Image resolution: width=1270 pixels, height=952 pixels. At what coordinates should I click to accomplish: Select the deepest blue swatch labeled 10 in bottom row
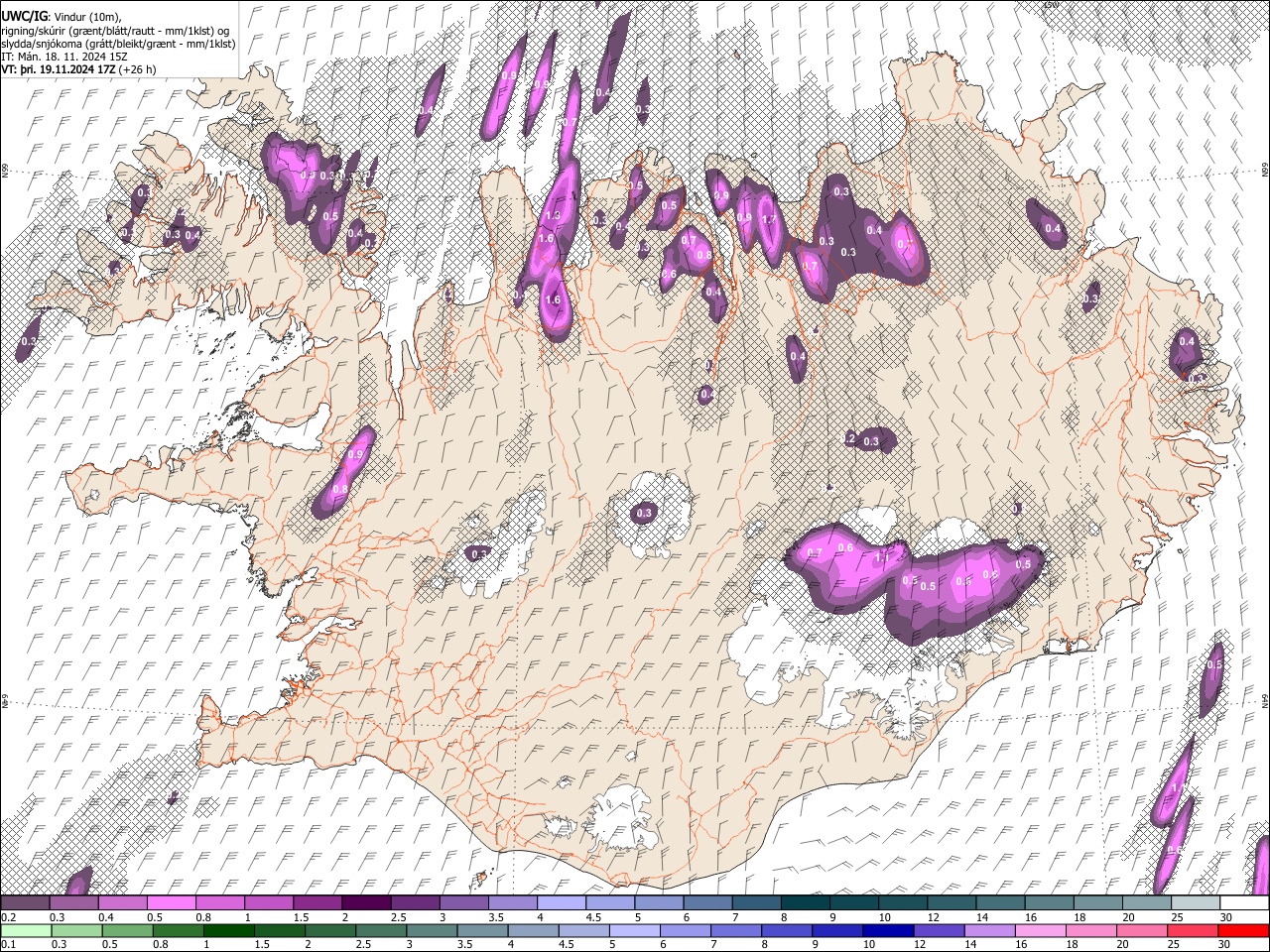tap(888, 930)
